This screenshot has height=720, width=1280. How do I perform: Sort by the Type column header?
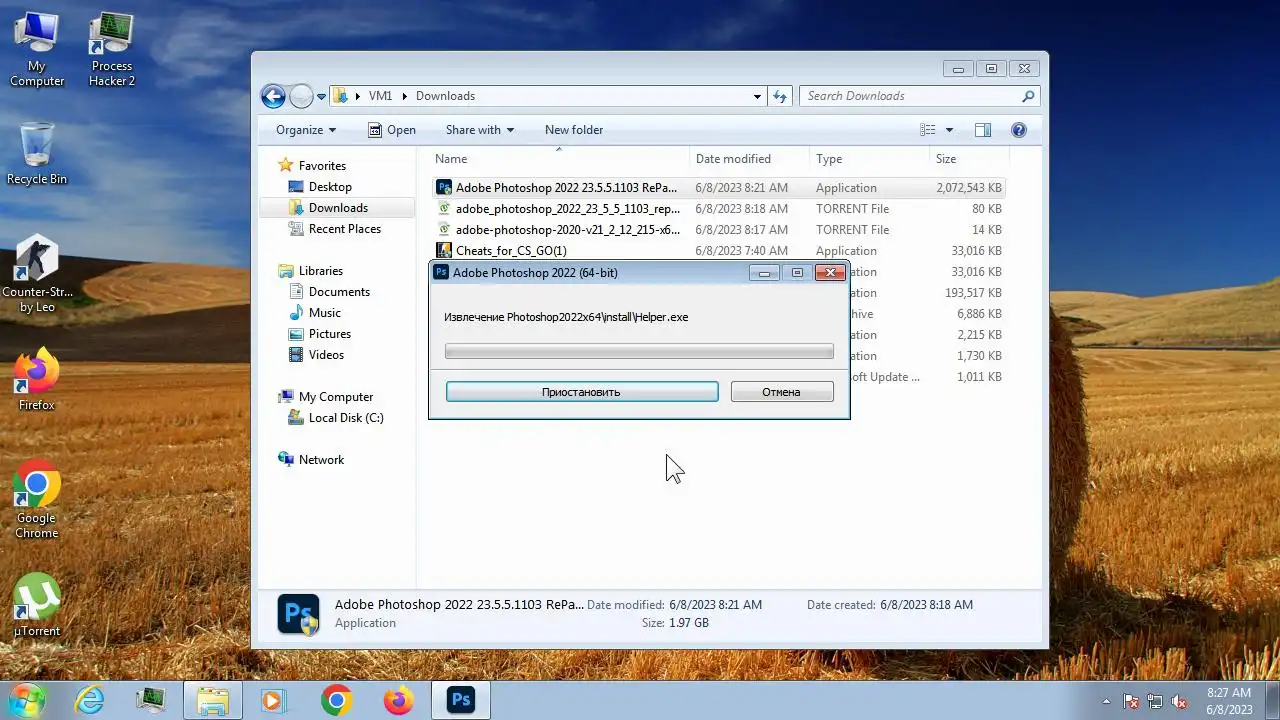point(869,159)
